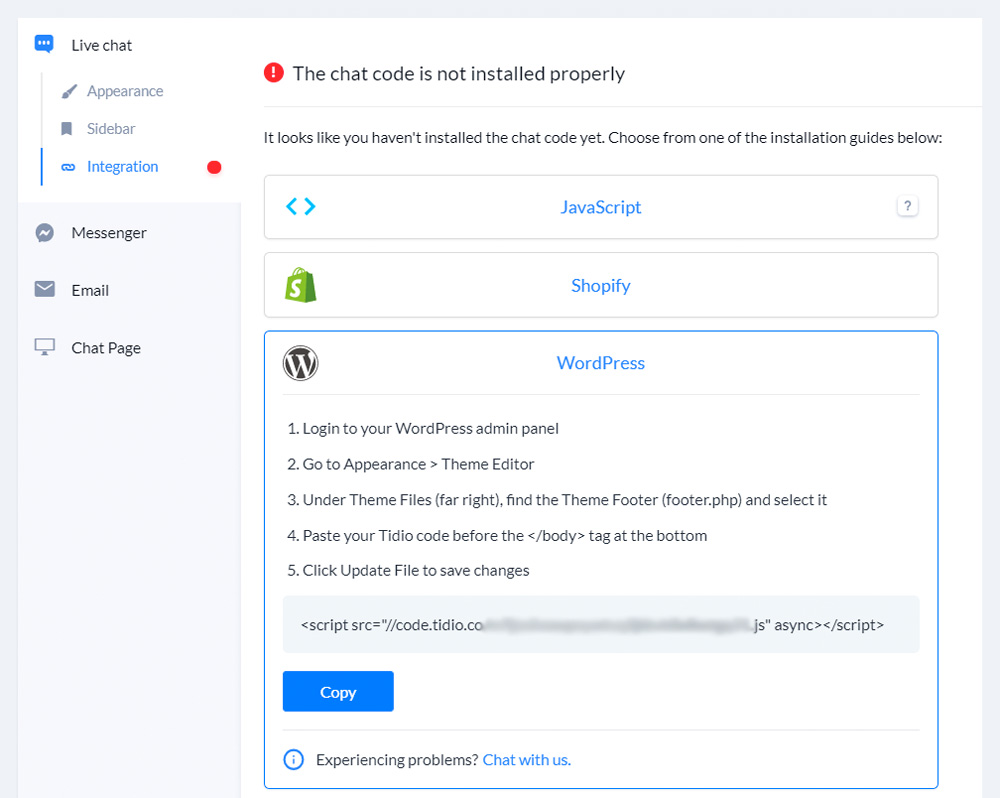This screenshot has height=798, width=1000.
Task: Click the Email envelope icon
Action: (x=45, y=289)
